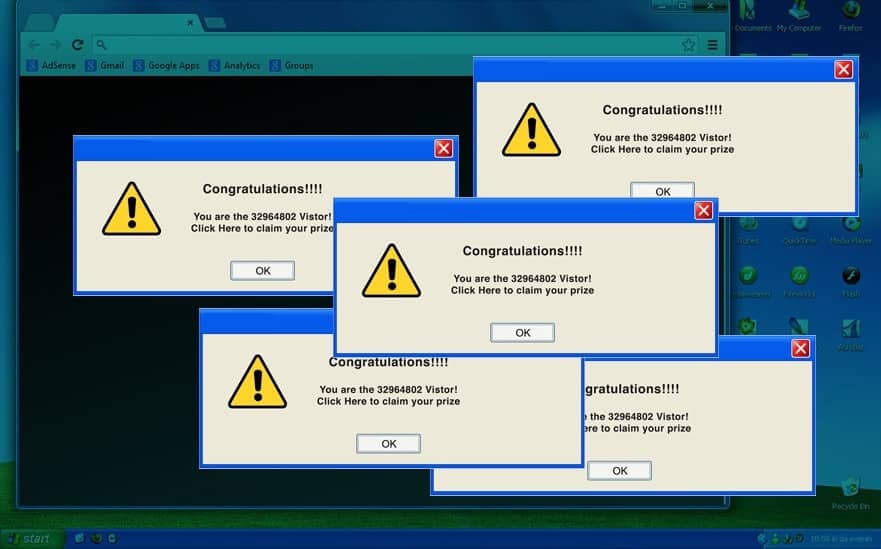881x549 pixels.
Task: Close the bottom-right Congratulations dialog
Action: [801, 348]
